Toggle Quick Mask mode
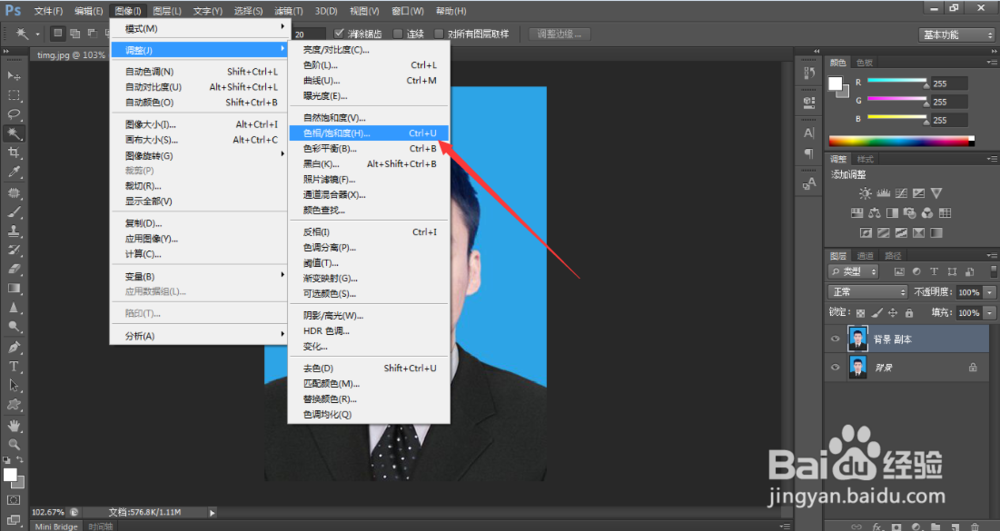Screen dimensions: 1000x531 pyautogui.click(x=13, y=500)
